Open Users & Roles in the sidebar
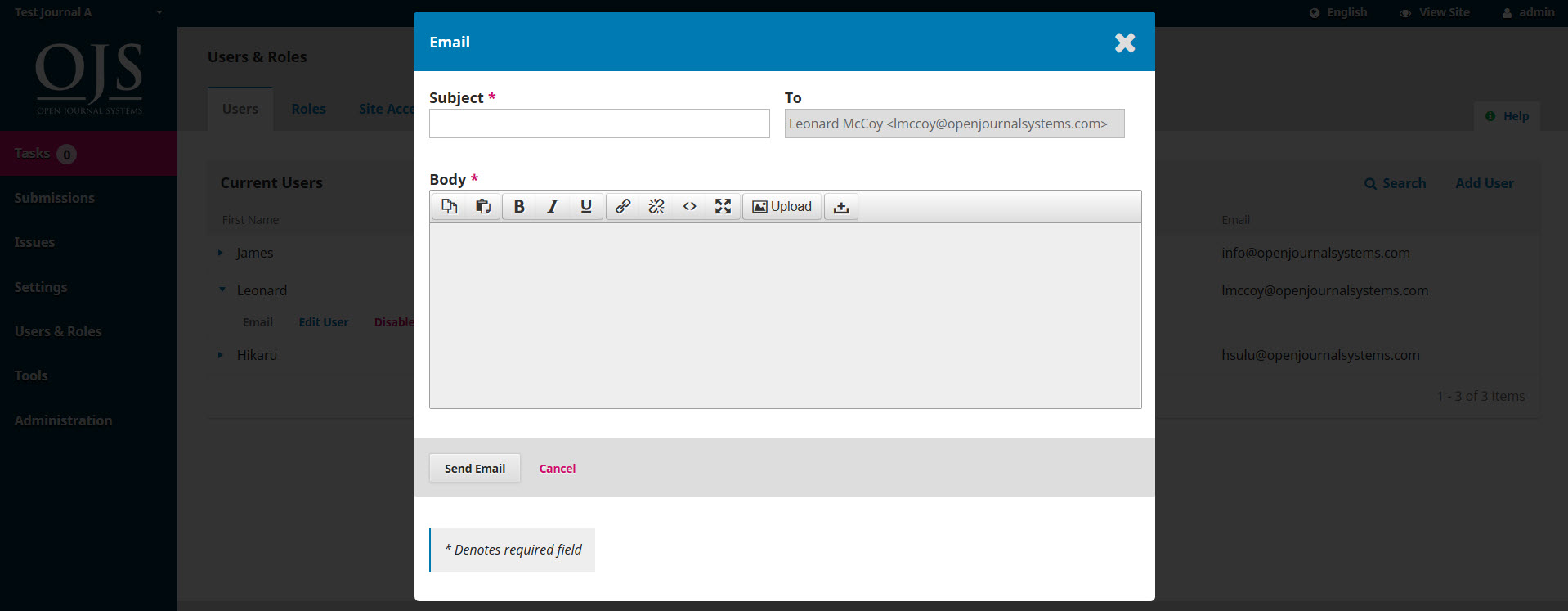Screen dimensions: 1568x611 click(58, 331)
